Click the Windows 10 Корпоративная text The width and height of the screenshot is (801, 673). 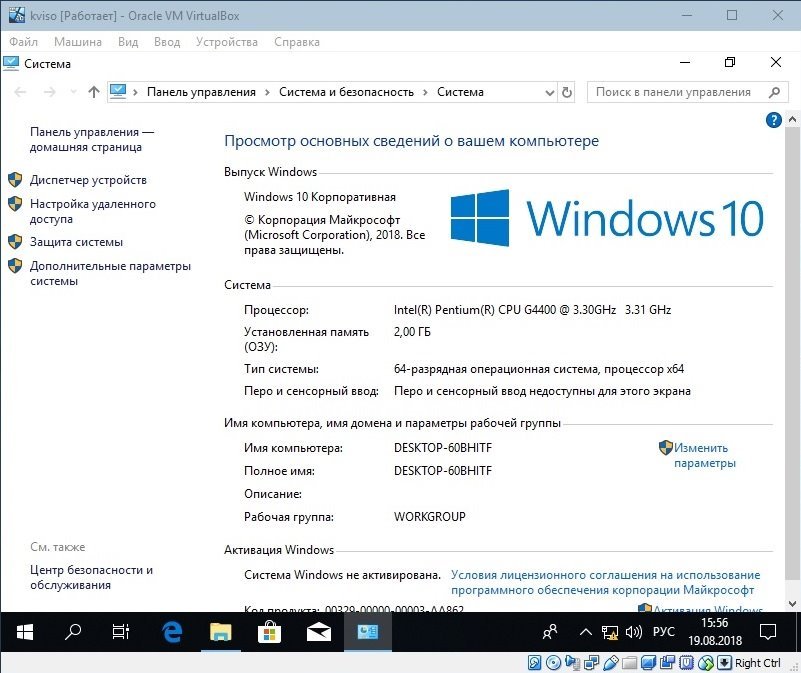click(x=320, y=197)
